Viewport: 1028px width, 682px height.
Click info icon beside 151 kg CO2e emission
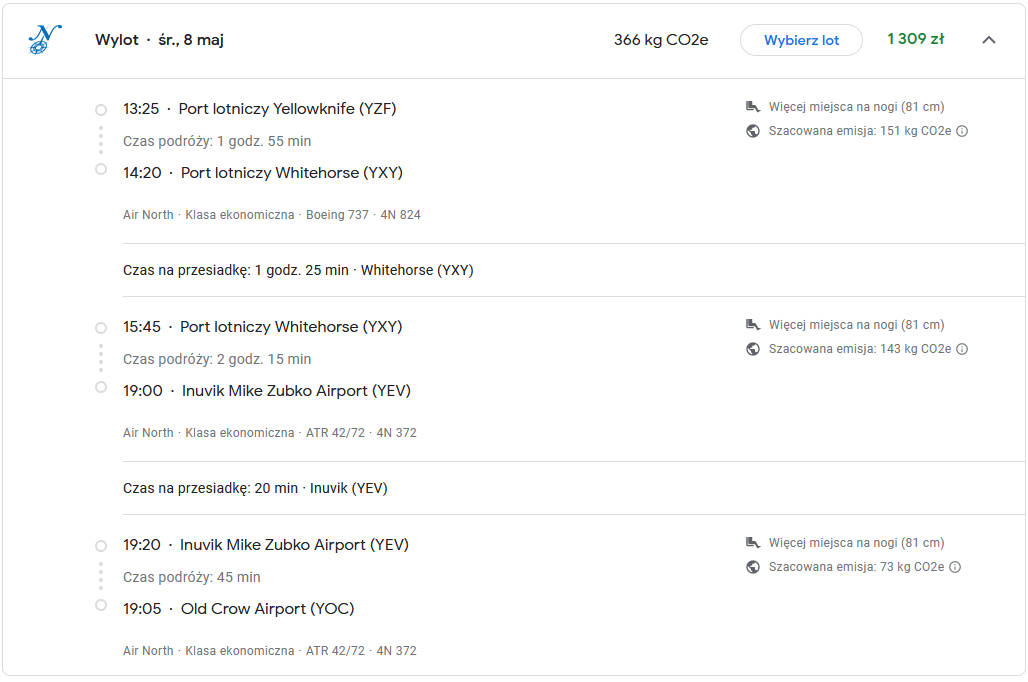pos(962,131)
